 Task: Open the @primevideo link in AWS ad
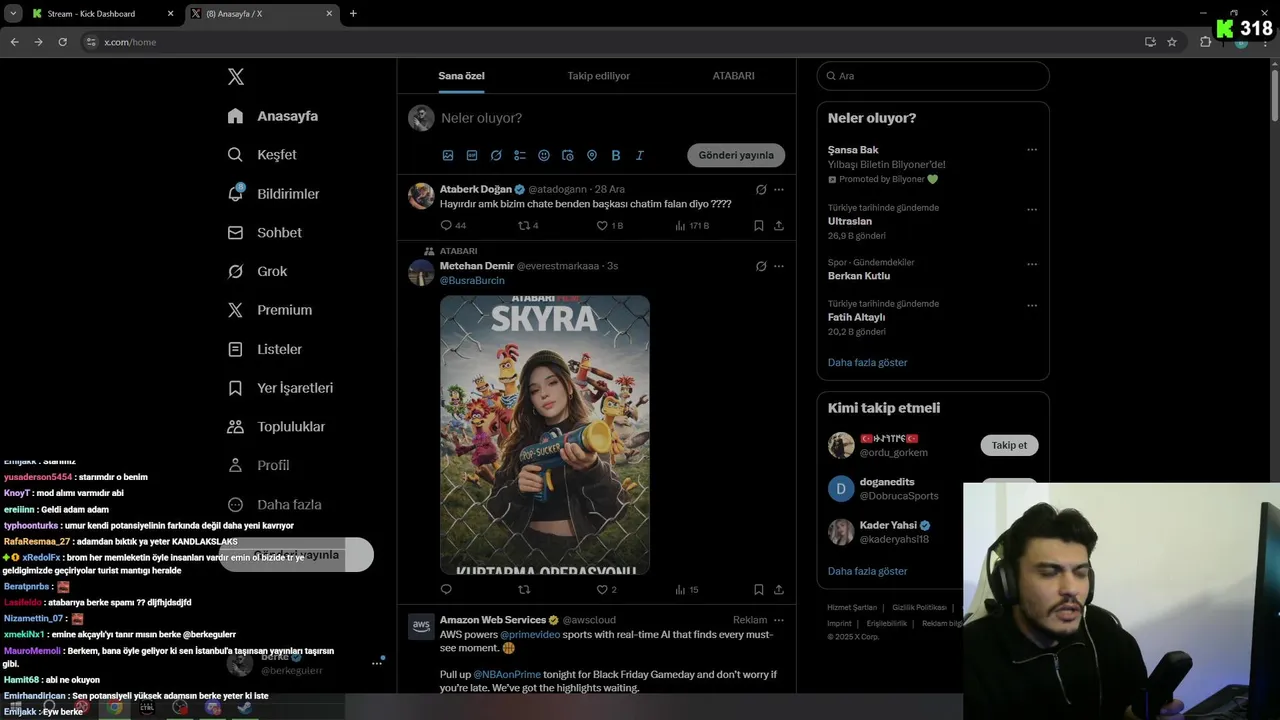[x=529, y=635]
